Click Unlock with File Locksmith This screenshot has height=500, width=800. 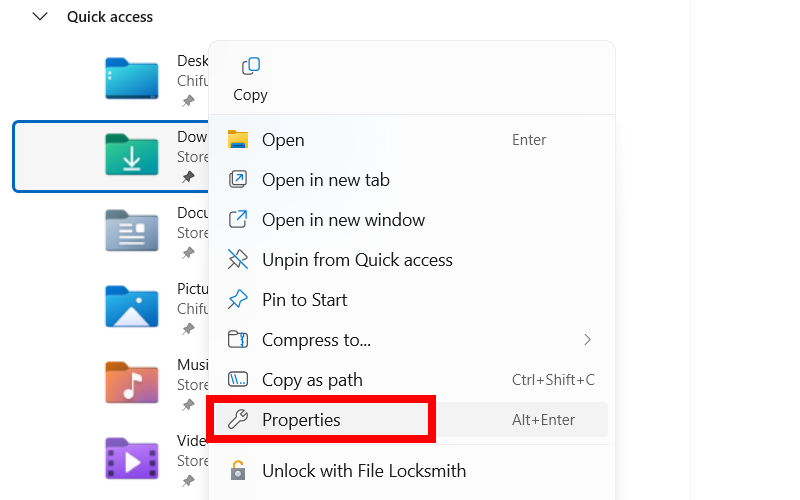pyautogui.click(x=363, y=470)
